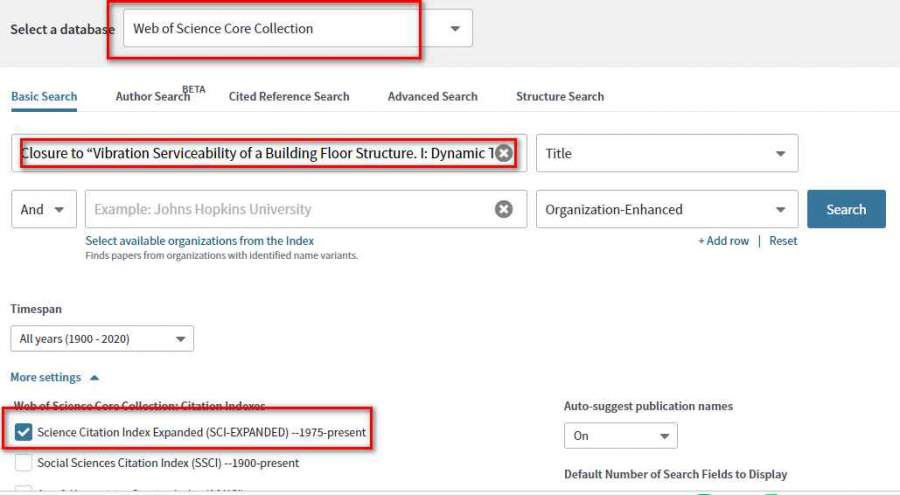Change the And boolean operator dropdown

click(44, 209)
